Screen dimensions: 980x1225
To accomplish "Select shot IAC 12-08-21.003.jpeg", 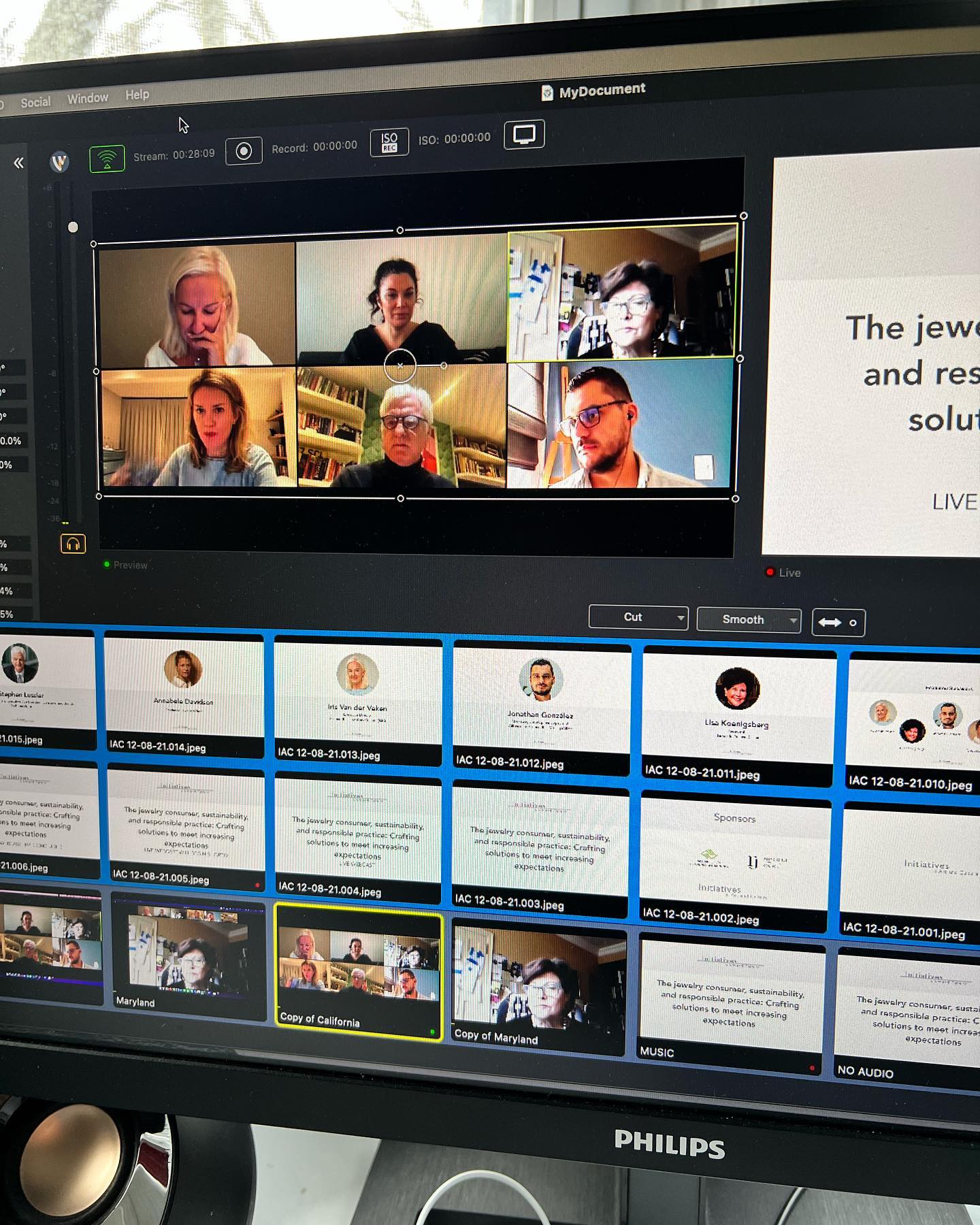I will tap(540, 847).
